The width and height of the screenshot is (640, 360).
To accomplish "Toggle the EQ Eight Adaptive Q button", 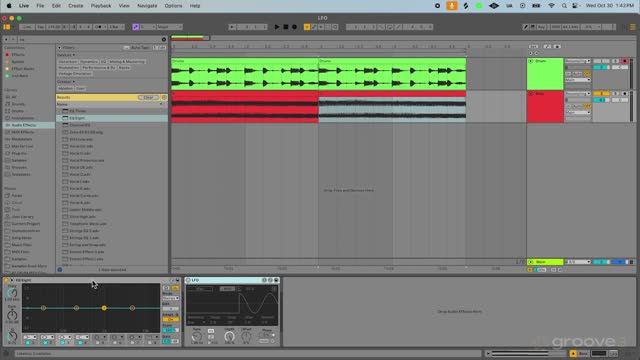I will tap(171, 320).
